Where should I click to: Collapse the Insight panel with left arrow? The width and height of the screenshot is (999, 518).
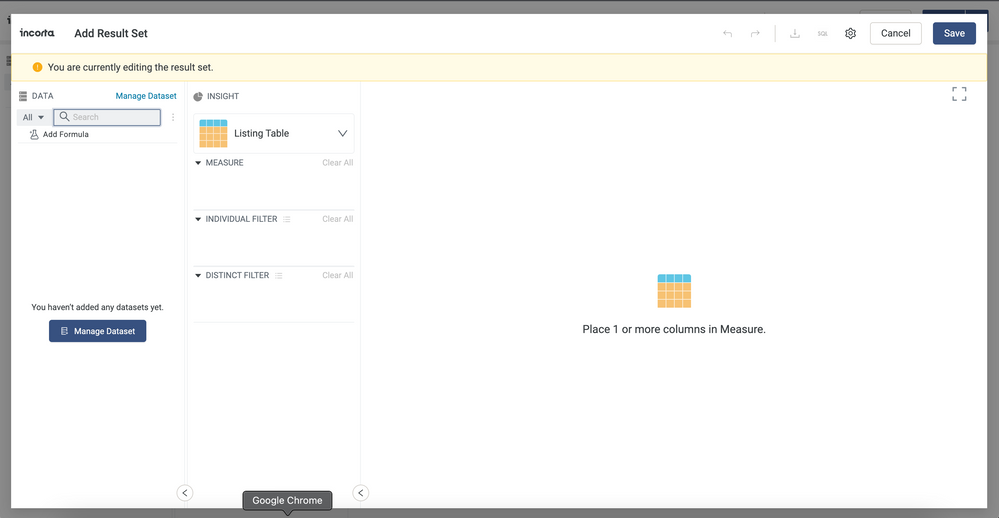click(361, 492)
